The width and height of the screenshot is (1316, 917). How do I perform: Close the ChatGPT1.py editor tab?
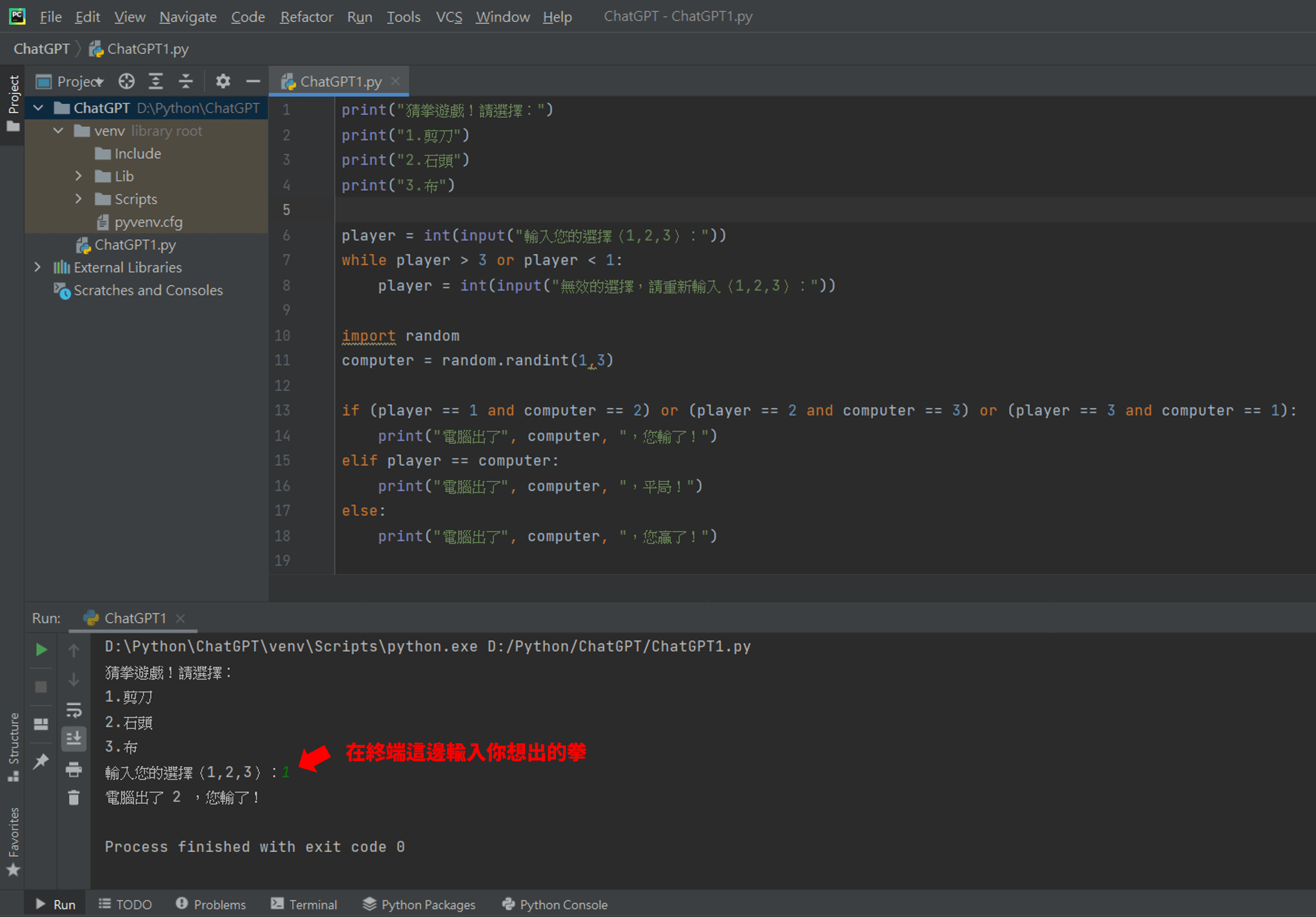coord(395,82)
